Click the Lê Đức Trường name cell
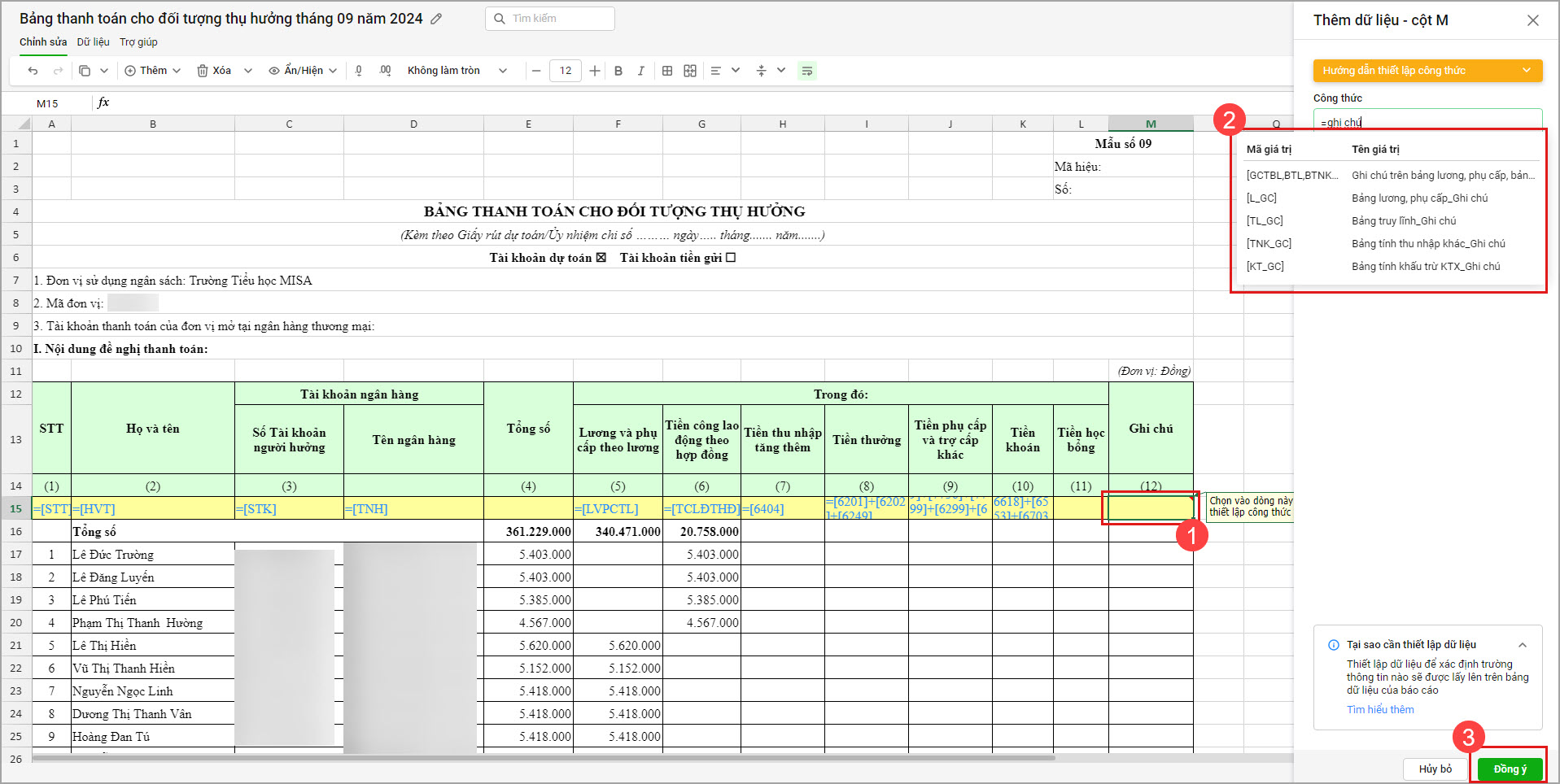This screenshot has width=1560, height=784. [x=153, y=555]
